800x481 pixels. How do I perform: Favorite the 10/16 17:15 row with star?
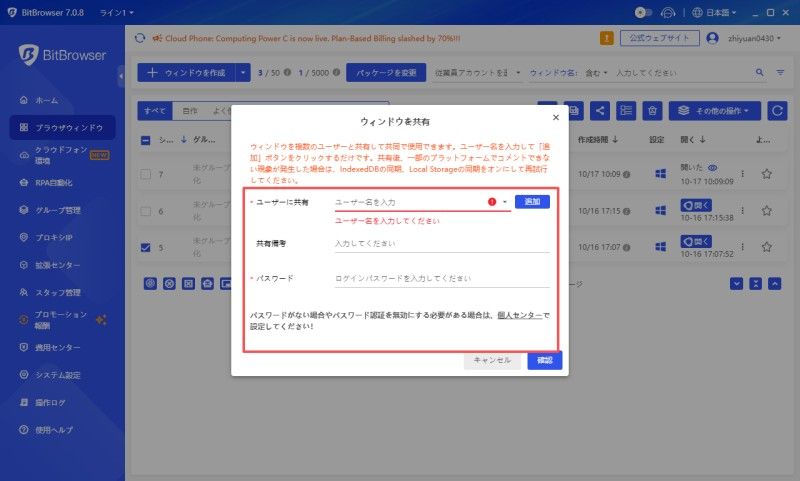coord(766,211)
